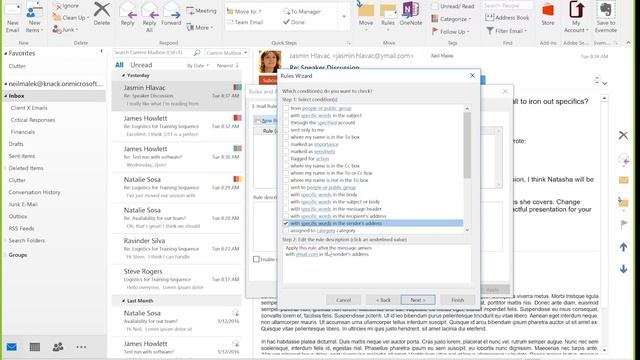Click the blue down arrow icon beside message

pos(623,269)
